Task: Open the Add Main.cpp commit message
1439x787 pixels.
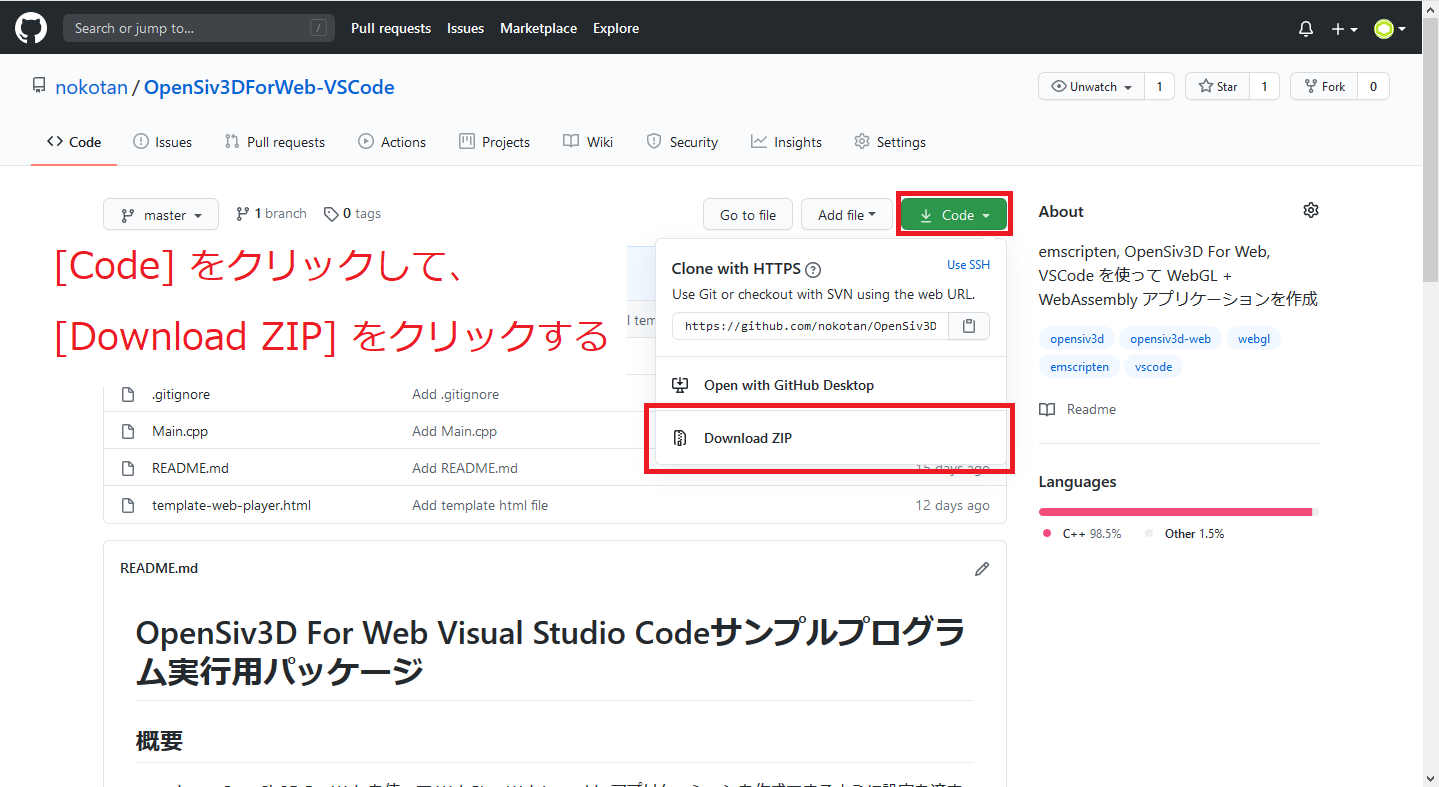Action: coord(454,431)
